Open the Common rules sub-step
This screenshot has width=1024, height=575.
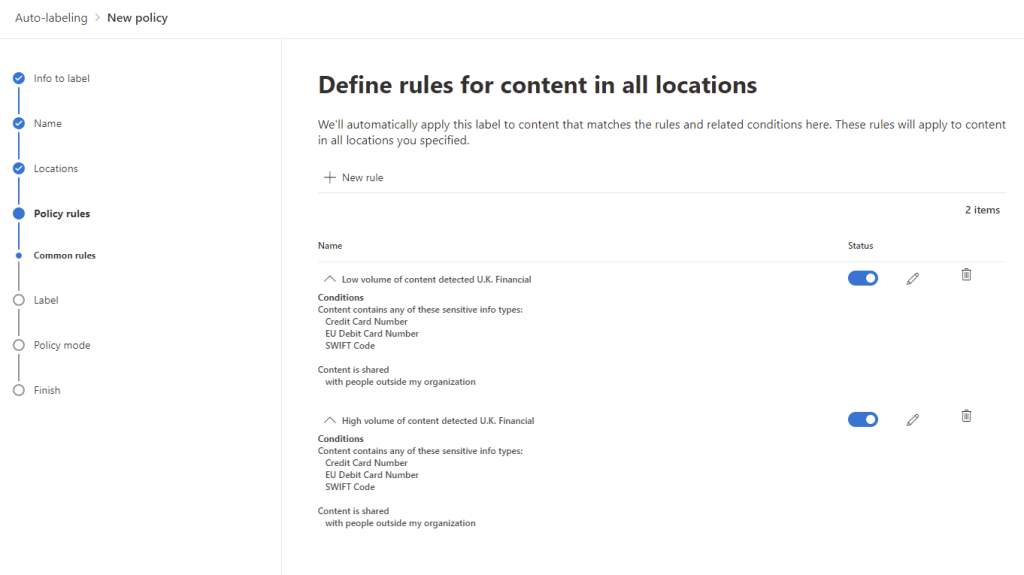tap(64, 256)
